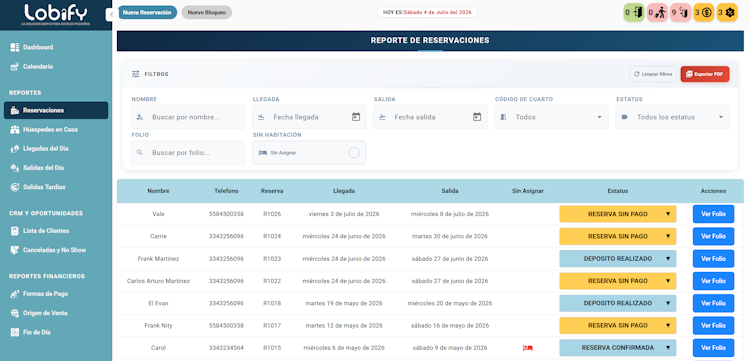Open status dropdown for Vale's reservation
750x361 pixels.
tap(618, 214)
